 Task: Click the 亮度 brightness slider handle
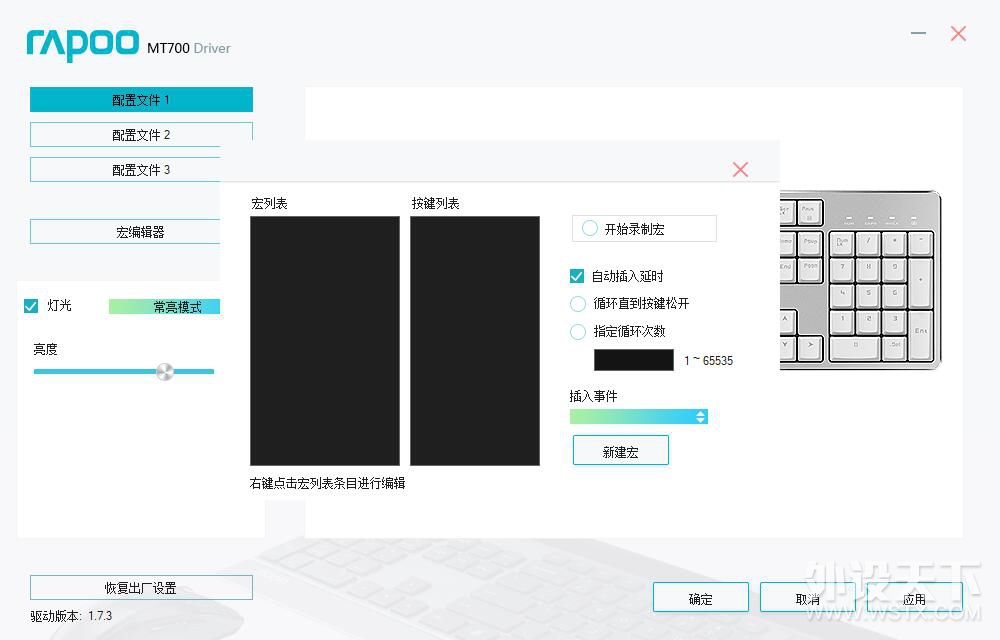click(x=165, y=371)
